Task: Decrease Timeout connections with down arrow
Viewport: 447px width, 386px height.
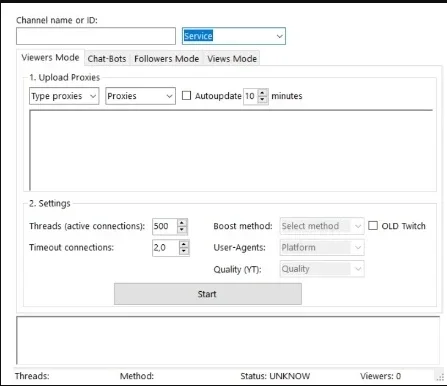Action: (x=184, y=251)
